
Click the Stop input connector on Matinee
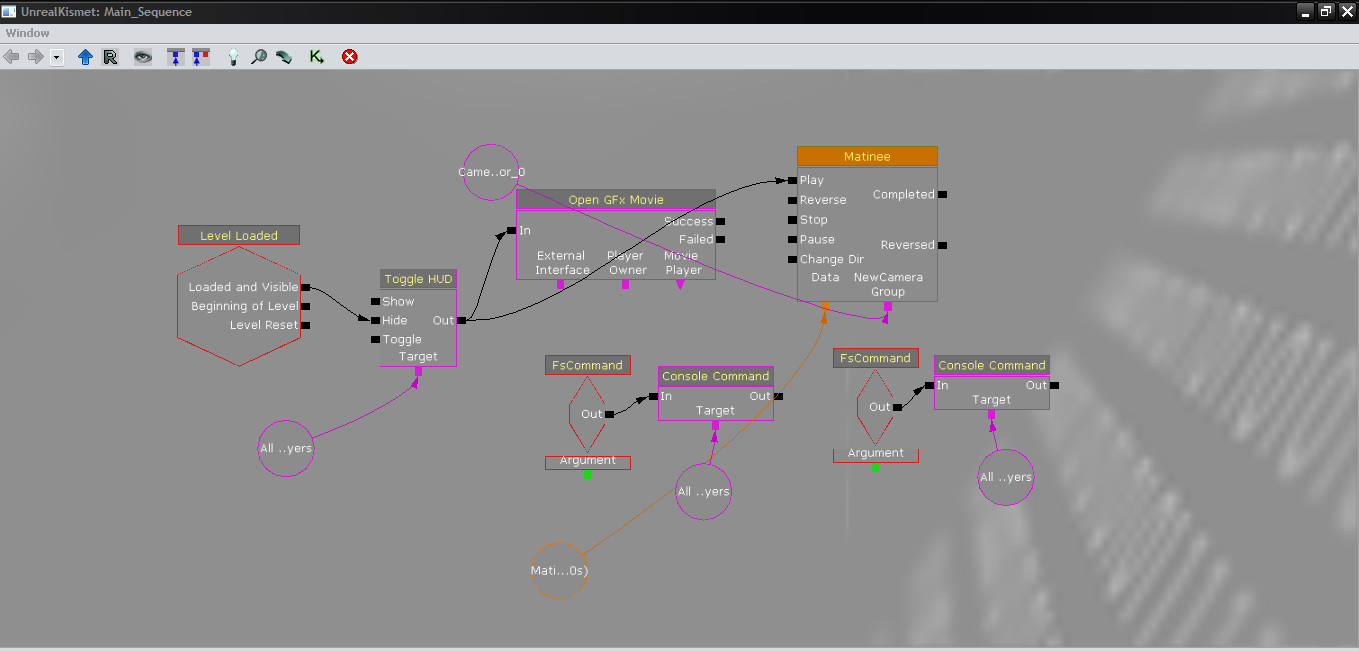792,220
